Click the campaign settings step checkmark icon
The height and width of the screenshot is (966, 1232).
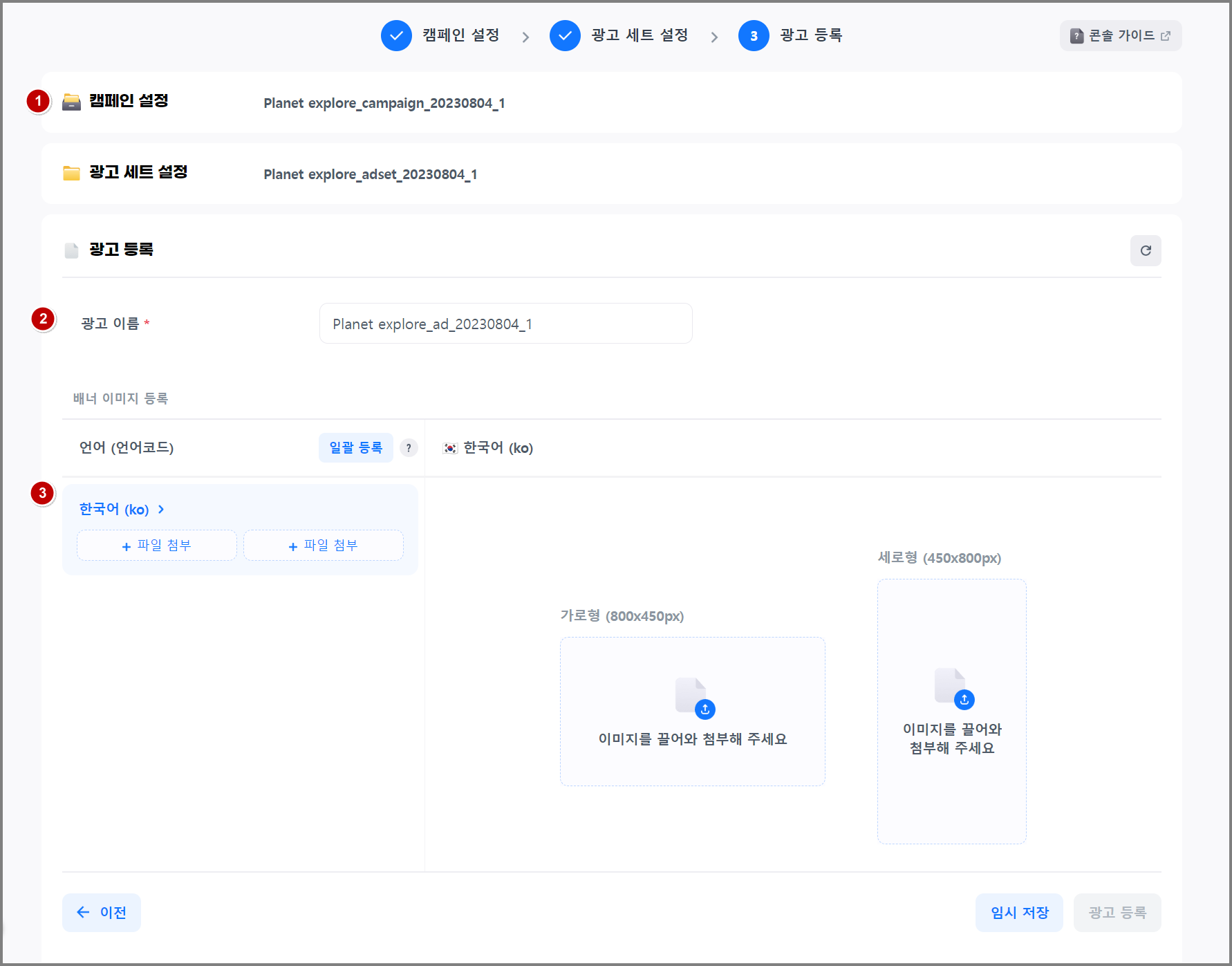pyautogui.click(x=396, y=35)
